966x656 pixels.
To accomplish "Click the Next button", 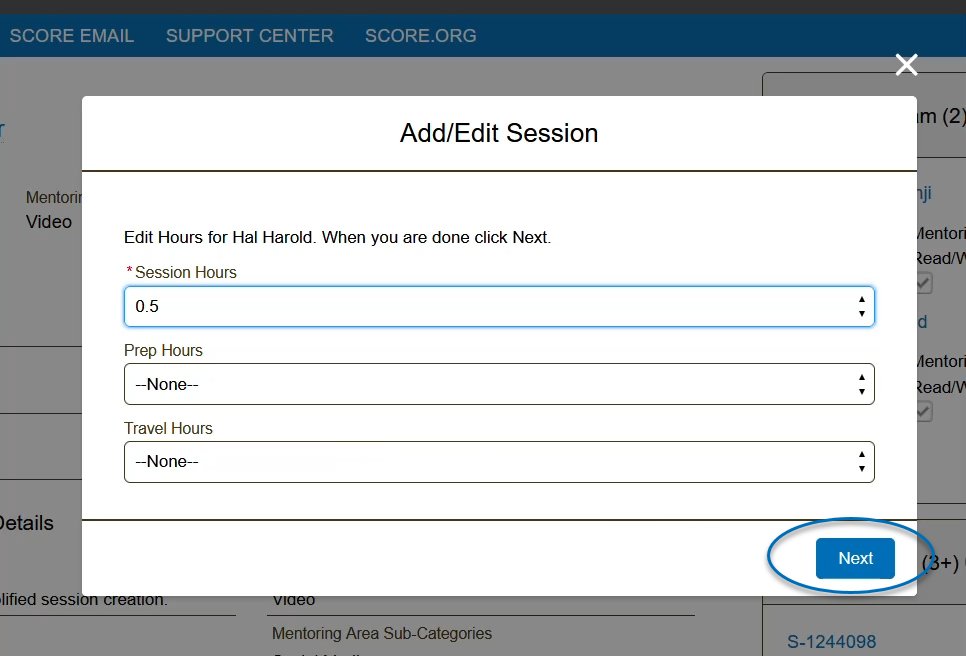I will (x=855, y=558).
